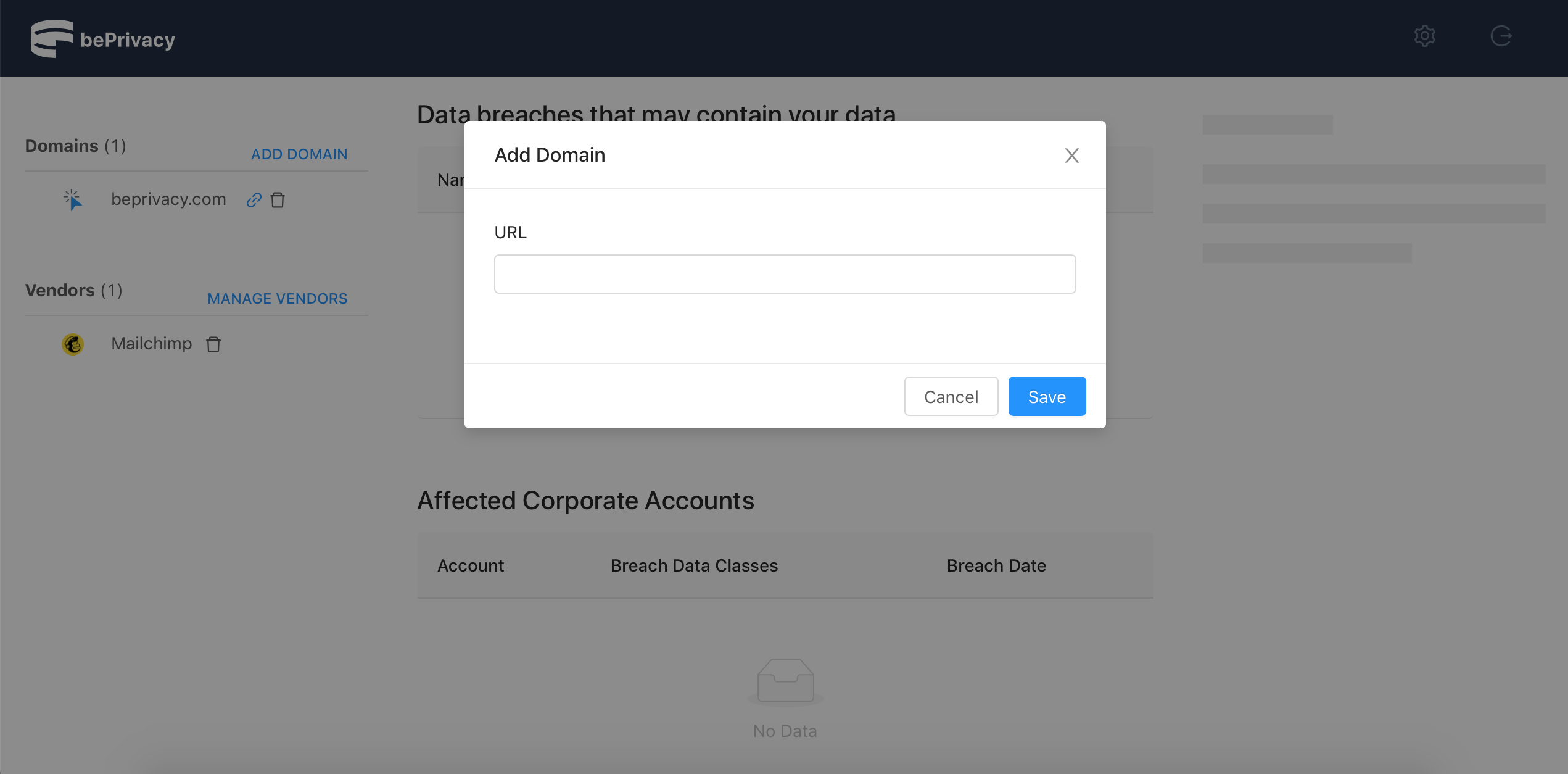Click the link icon beside beprivacy.com

(x=254, y=200)
